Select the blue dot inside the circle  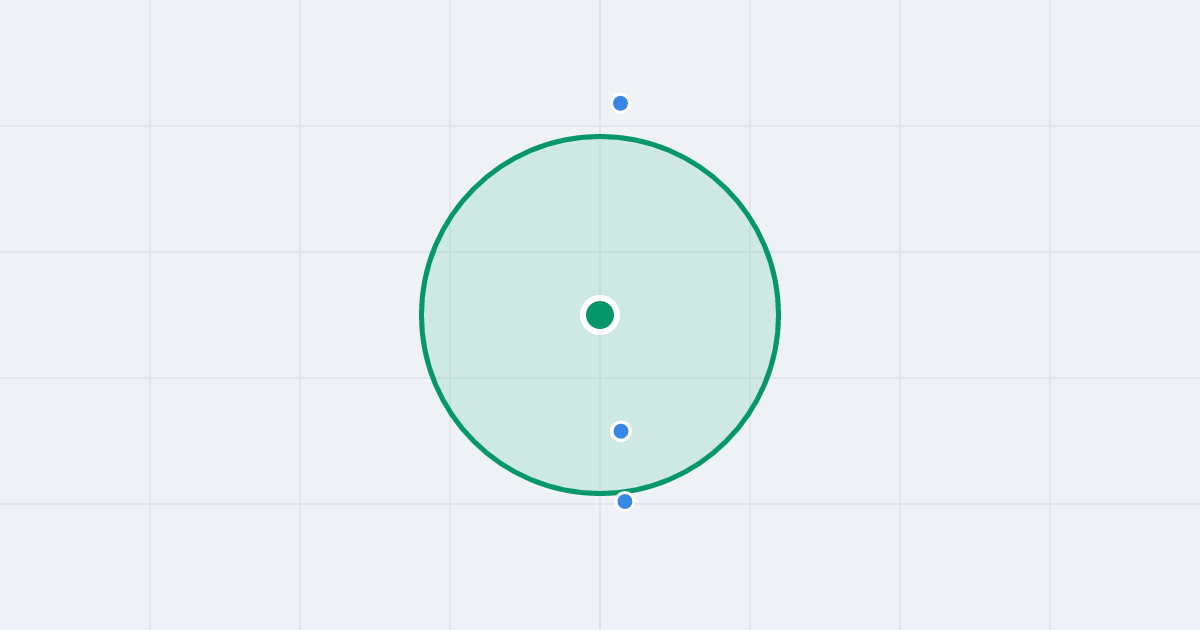click(x=621, y=431)
